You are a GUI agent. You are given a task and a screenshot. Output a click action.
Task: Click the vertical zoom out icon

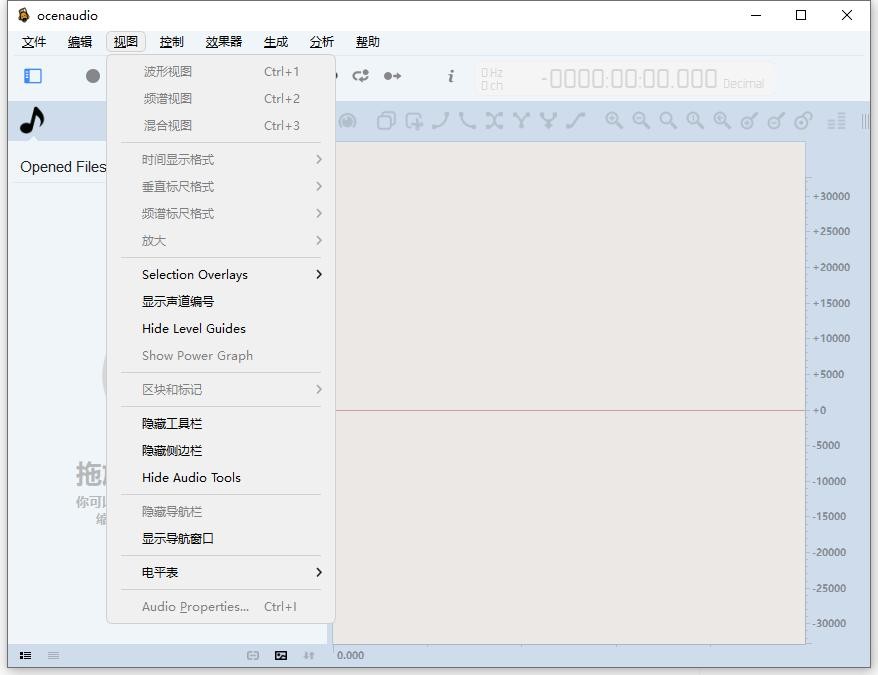[776, 120]
